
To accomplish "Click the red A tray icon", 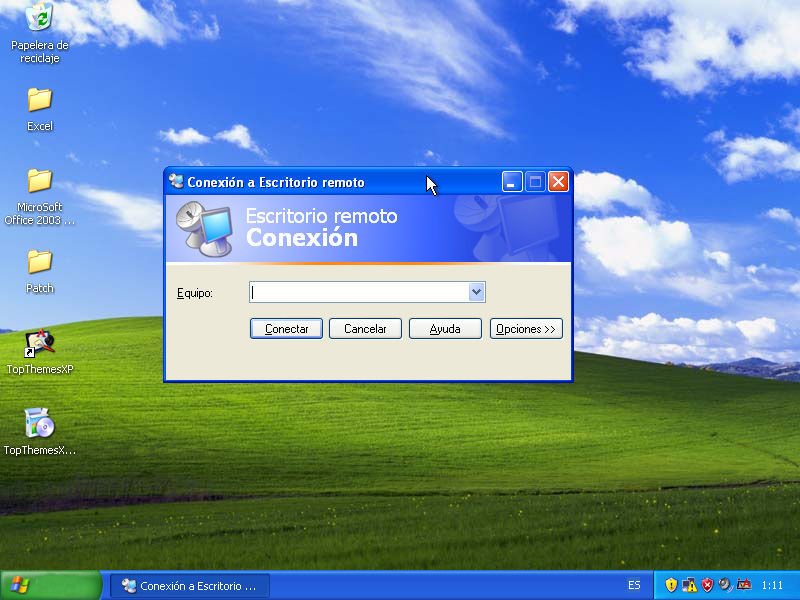I will (744, 585).
